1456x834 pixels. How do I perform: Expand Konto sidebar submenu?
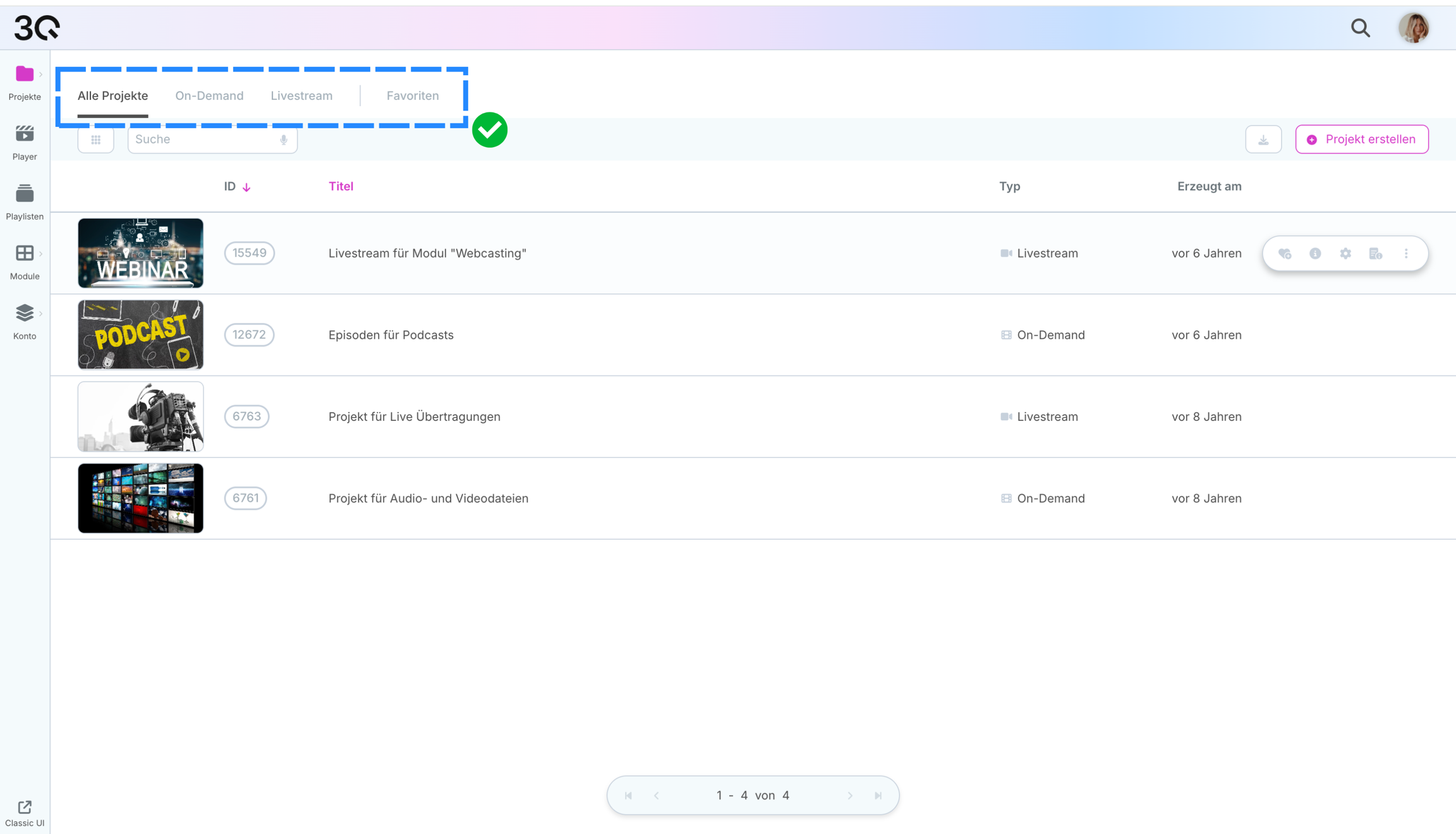click(x=40, y=313)
